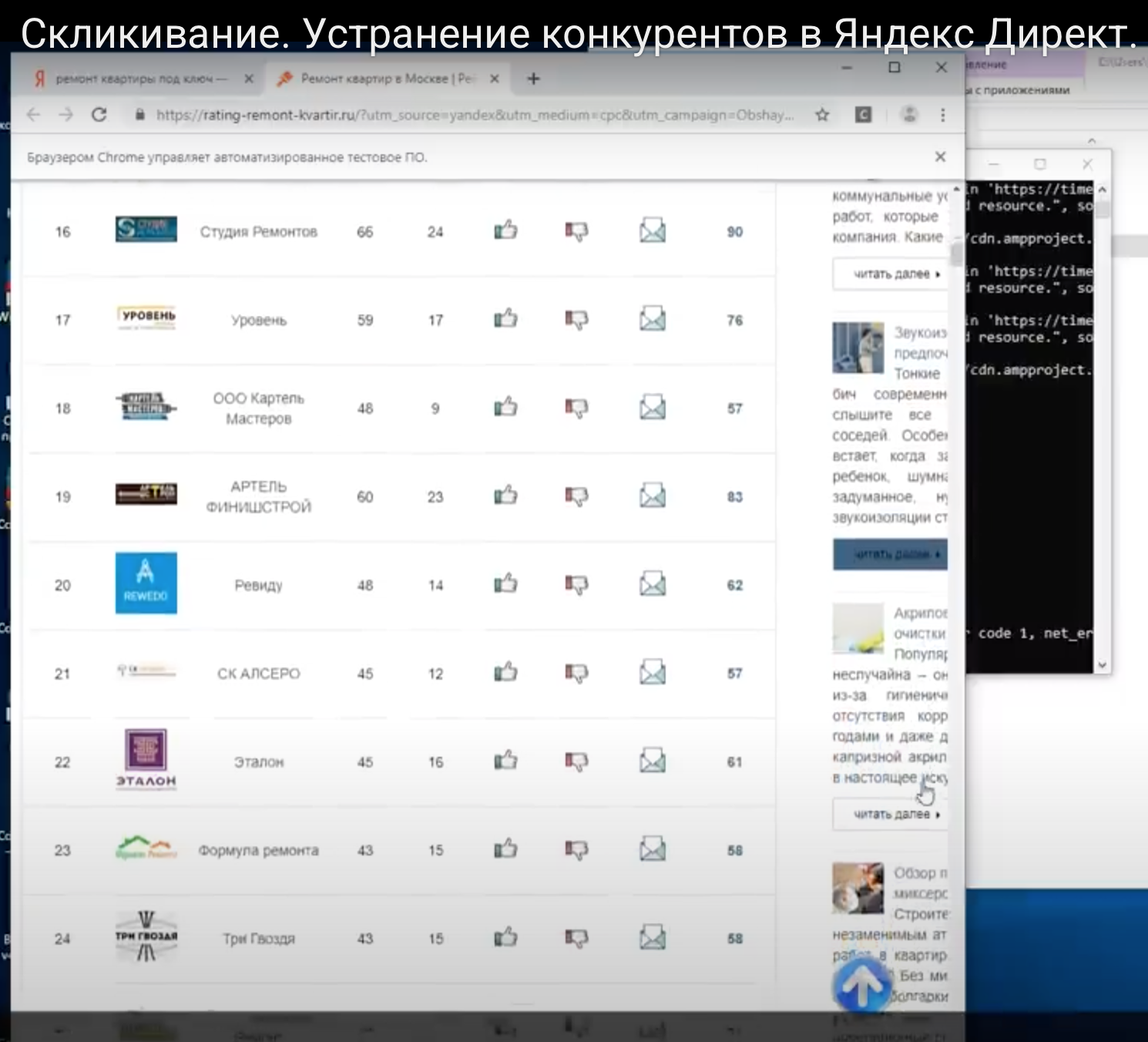The image size is (1148, 1042).
Task: Open Chrome three-dot menu
Action: click(x=942, y=115)
